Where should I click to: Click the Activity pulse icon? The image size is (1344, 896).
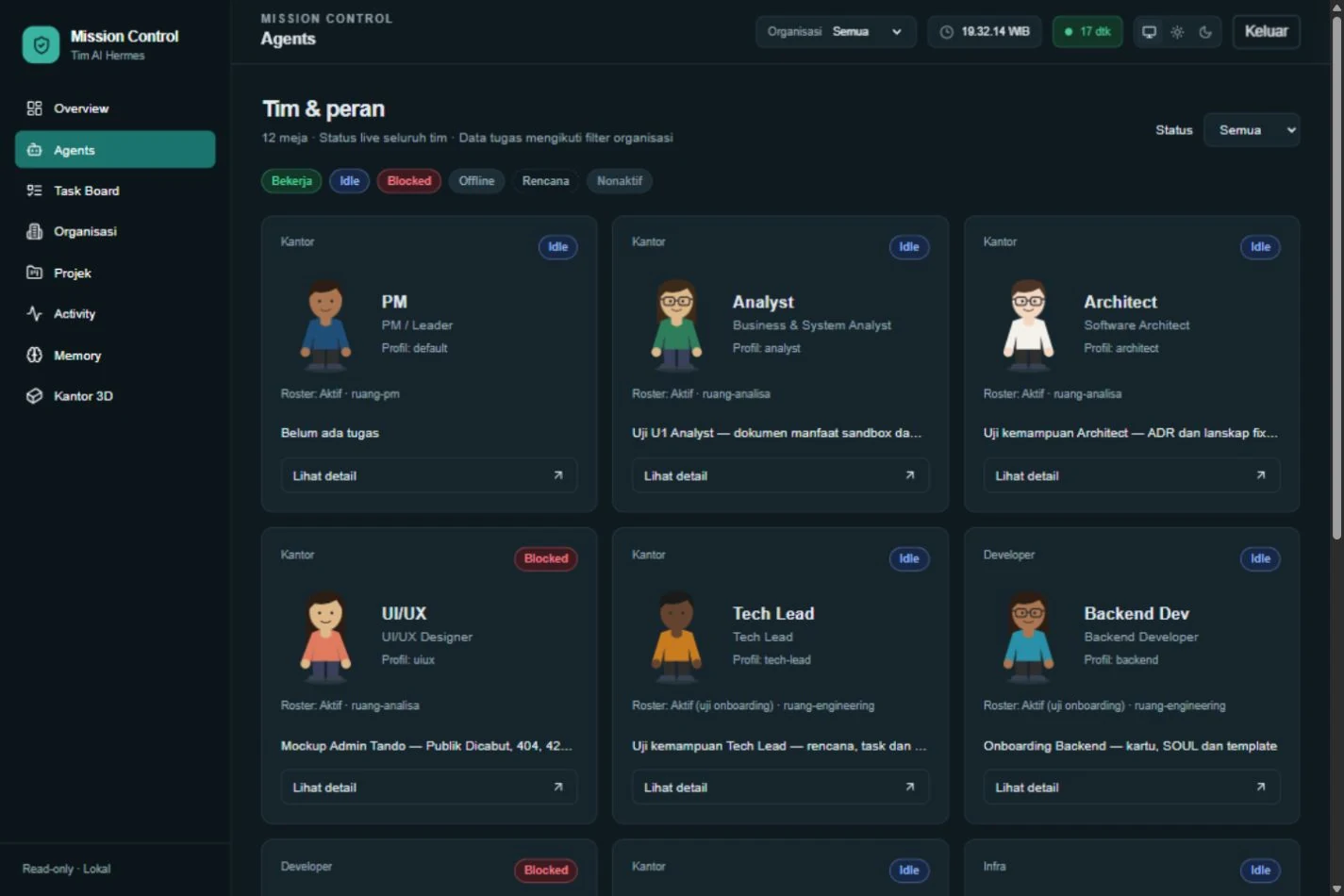click(x=35, y=314)
